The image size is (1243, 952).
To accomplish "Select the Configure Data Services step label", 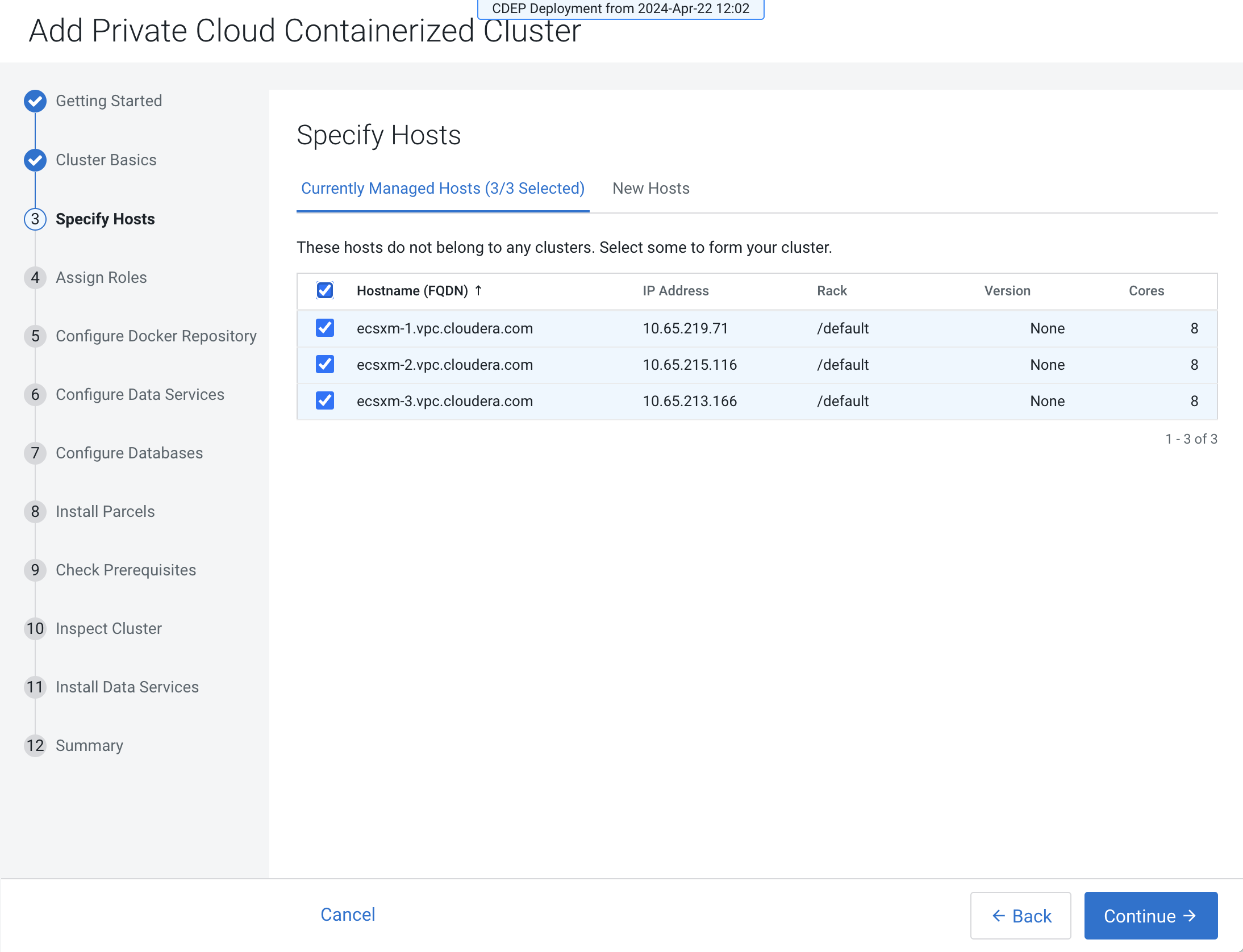I will point(140,395).
